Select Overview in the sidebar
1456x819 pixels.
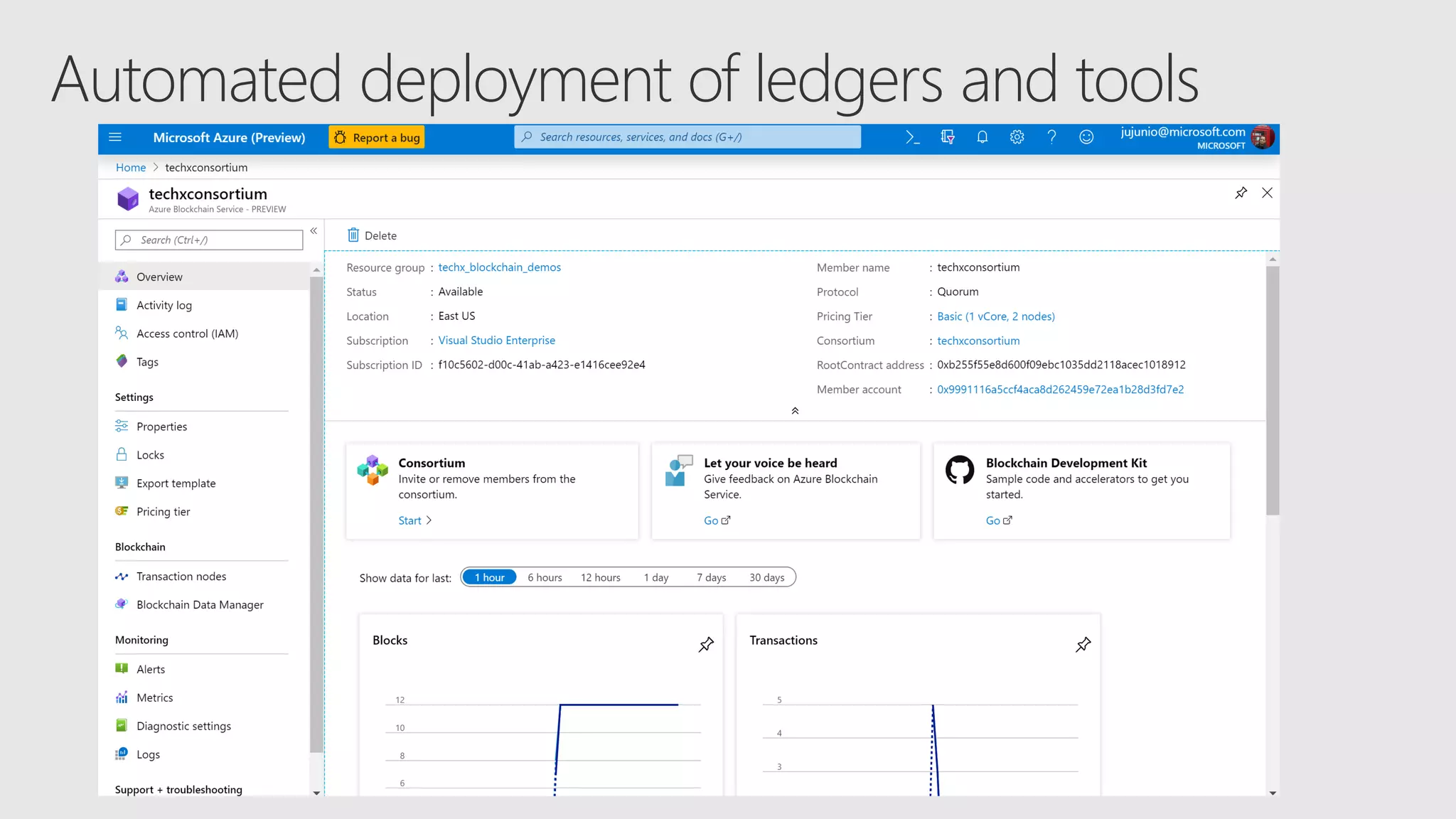pos(205,277)
